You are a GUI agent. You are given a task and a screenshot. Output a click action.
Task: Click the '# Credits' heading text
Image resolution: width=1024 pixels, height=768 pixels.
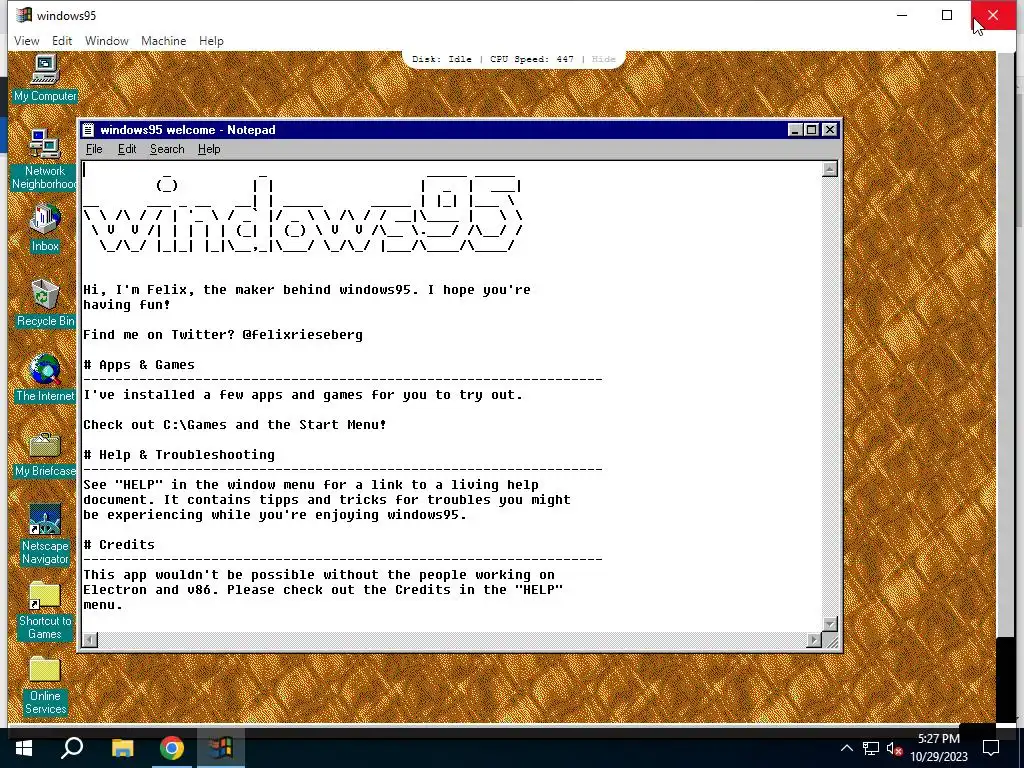tap(119, 545)
